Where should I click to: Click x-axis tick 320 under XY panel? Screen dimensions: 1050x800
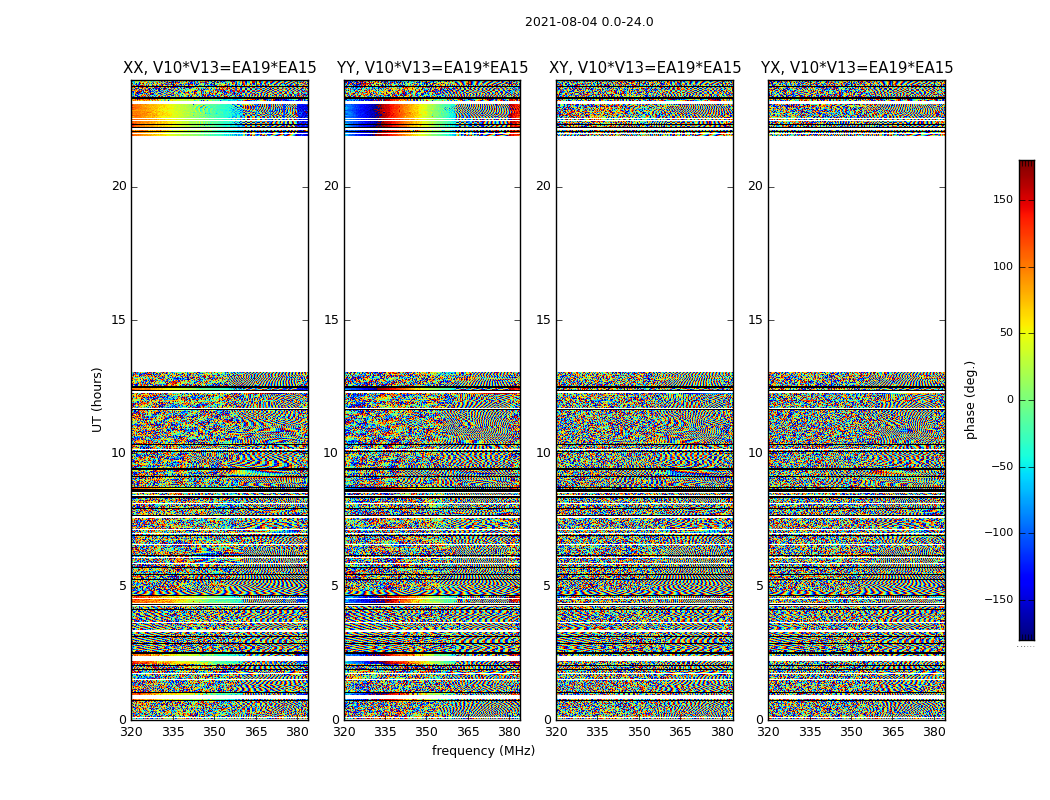(556, 732)
